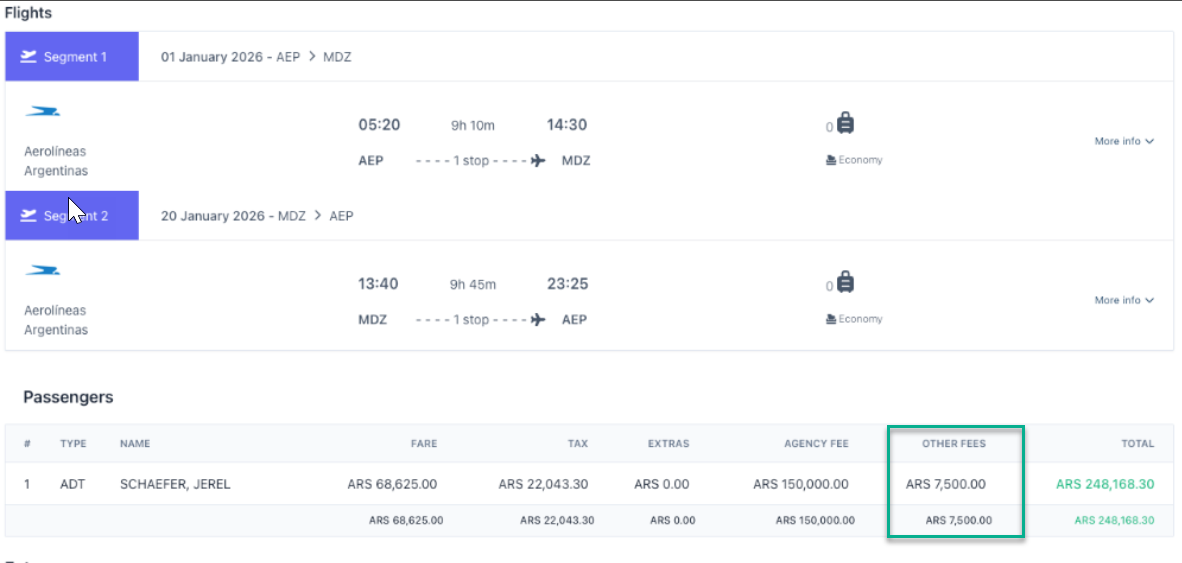This screenshot has width=1182, height=563.
Task: Click the green total ARS 248,168.30 in passenger row
Action: pos(1105,485)
